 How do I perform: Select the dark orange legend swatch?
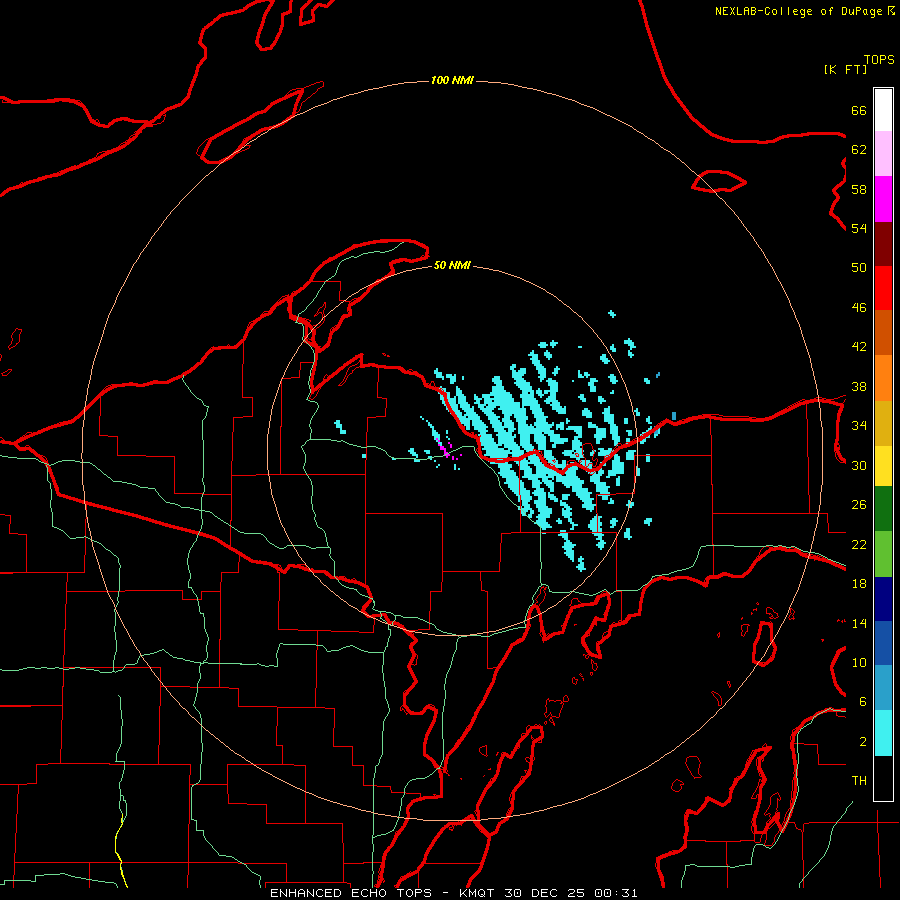pos(883,332)
